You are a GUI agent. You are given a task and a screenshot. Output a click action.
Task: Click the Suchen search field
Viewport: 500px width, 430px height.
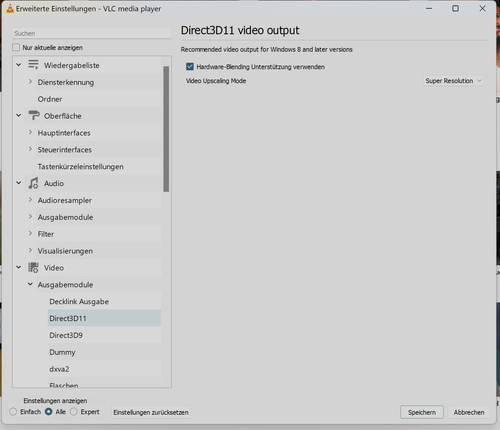(x=92, y=33)
